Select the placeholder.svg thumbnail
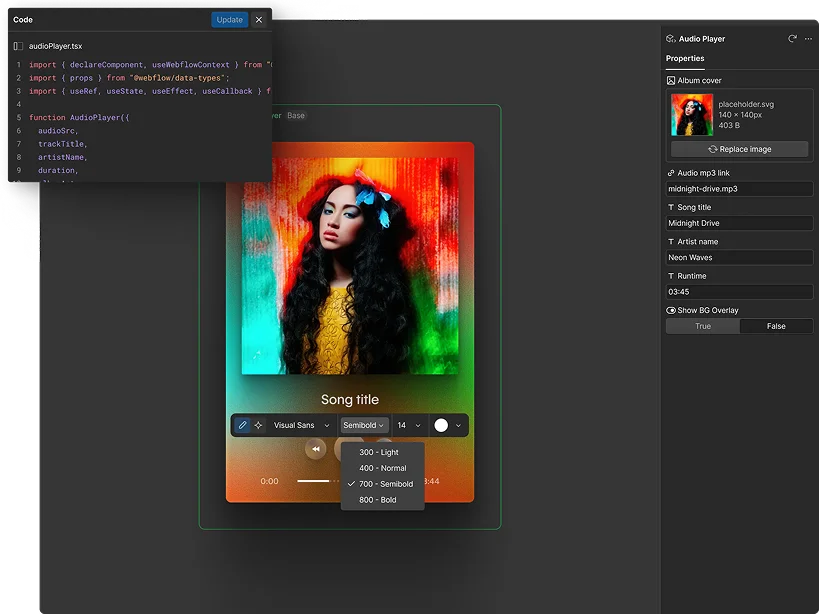This screenshot has width=819, height=614. click(692, 115)
